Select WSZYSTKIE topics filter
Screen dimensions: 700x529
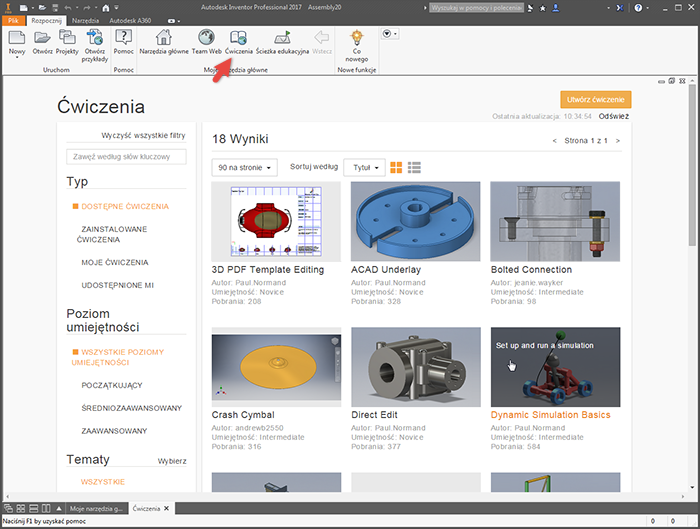(x=103, y=482)
